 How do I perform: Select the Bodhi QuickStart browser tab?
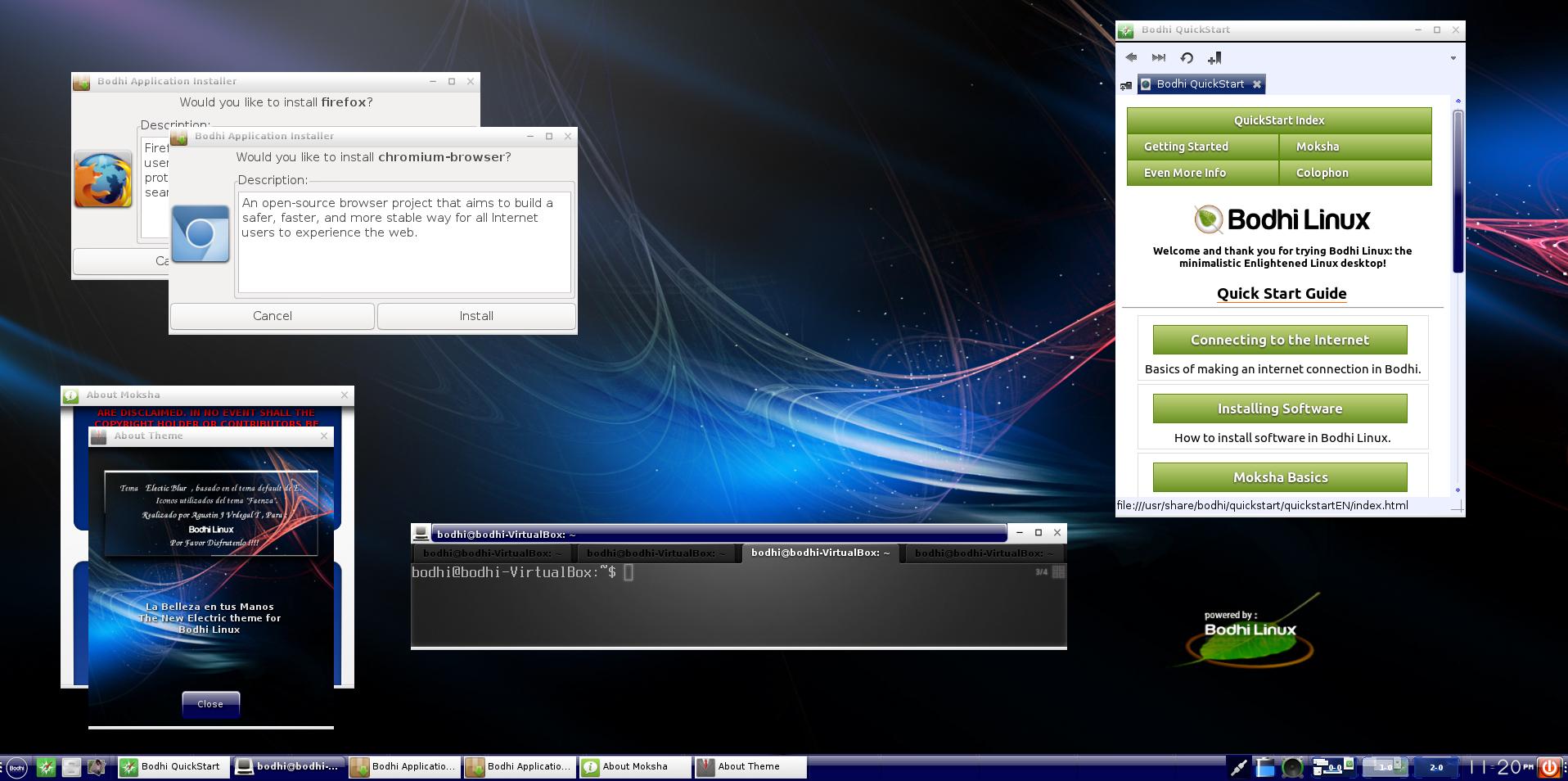[1201, 84]
